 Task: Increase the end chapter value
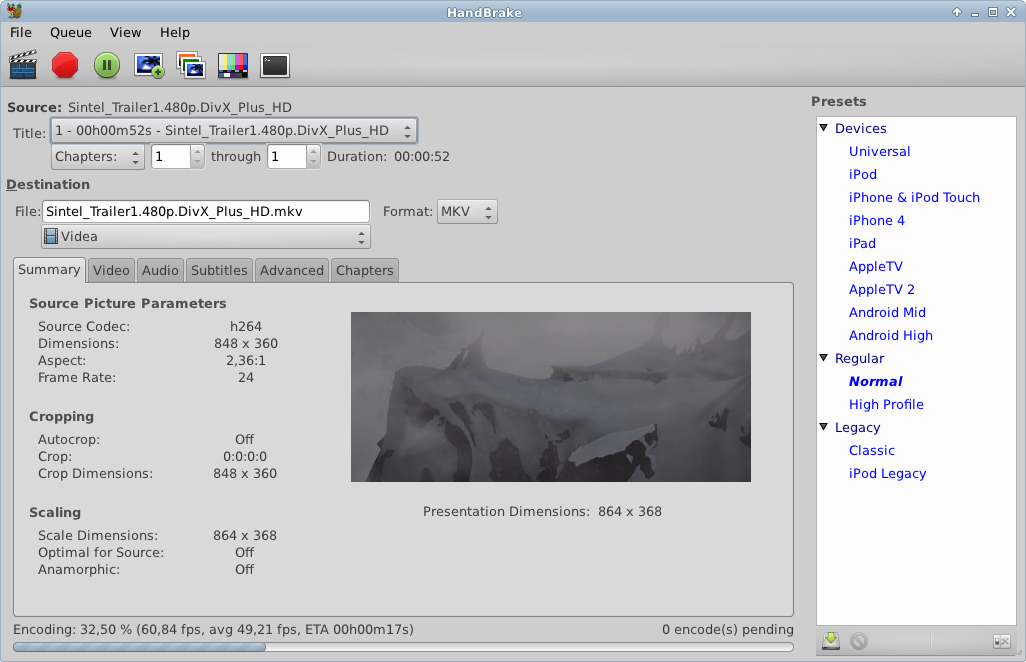click(313, 151)
